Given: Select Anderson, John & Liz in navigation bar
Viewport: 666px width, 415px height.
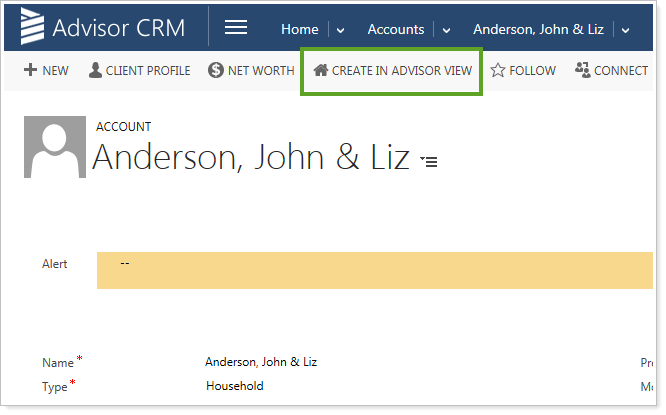Looking at the screenshot, I should (x=538, y=29).
